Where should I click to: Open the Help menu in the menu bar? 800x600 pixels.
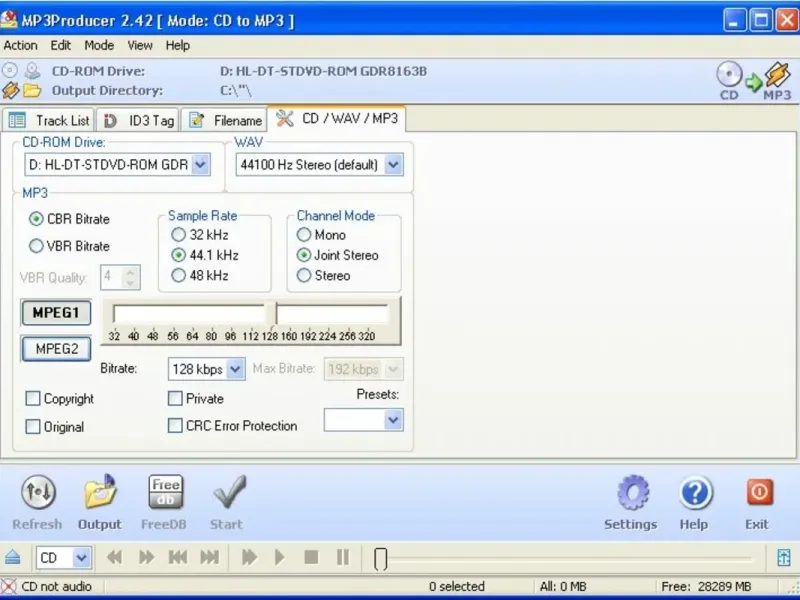178,45
